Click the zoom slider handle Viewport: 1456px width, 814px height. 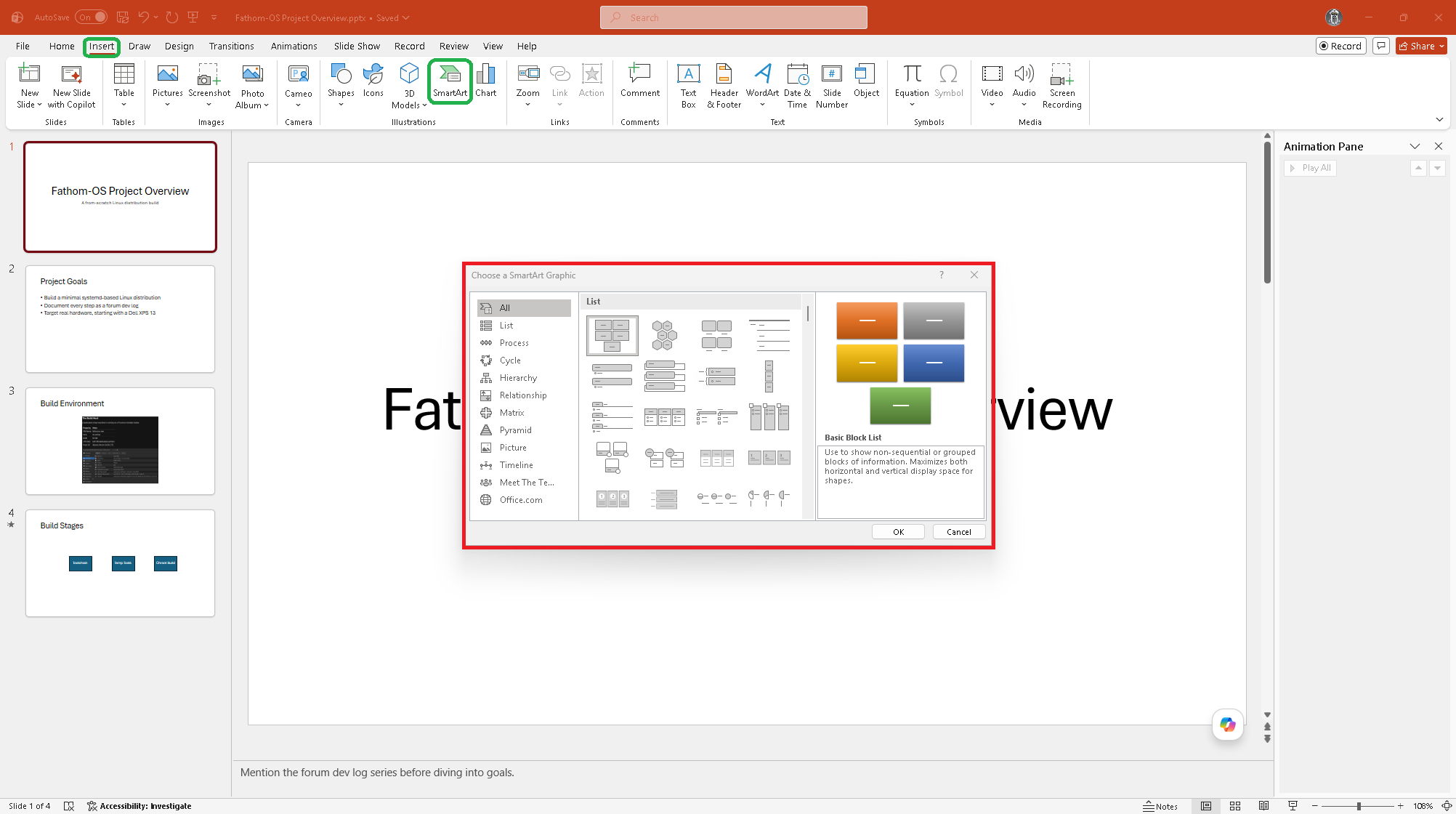point(1359,806)
